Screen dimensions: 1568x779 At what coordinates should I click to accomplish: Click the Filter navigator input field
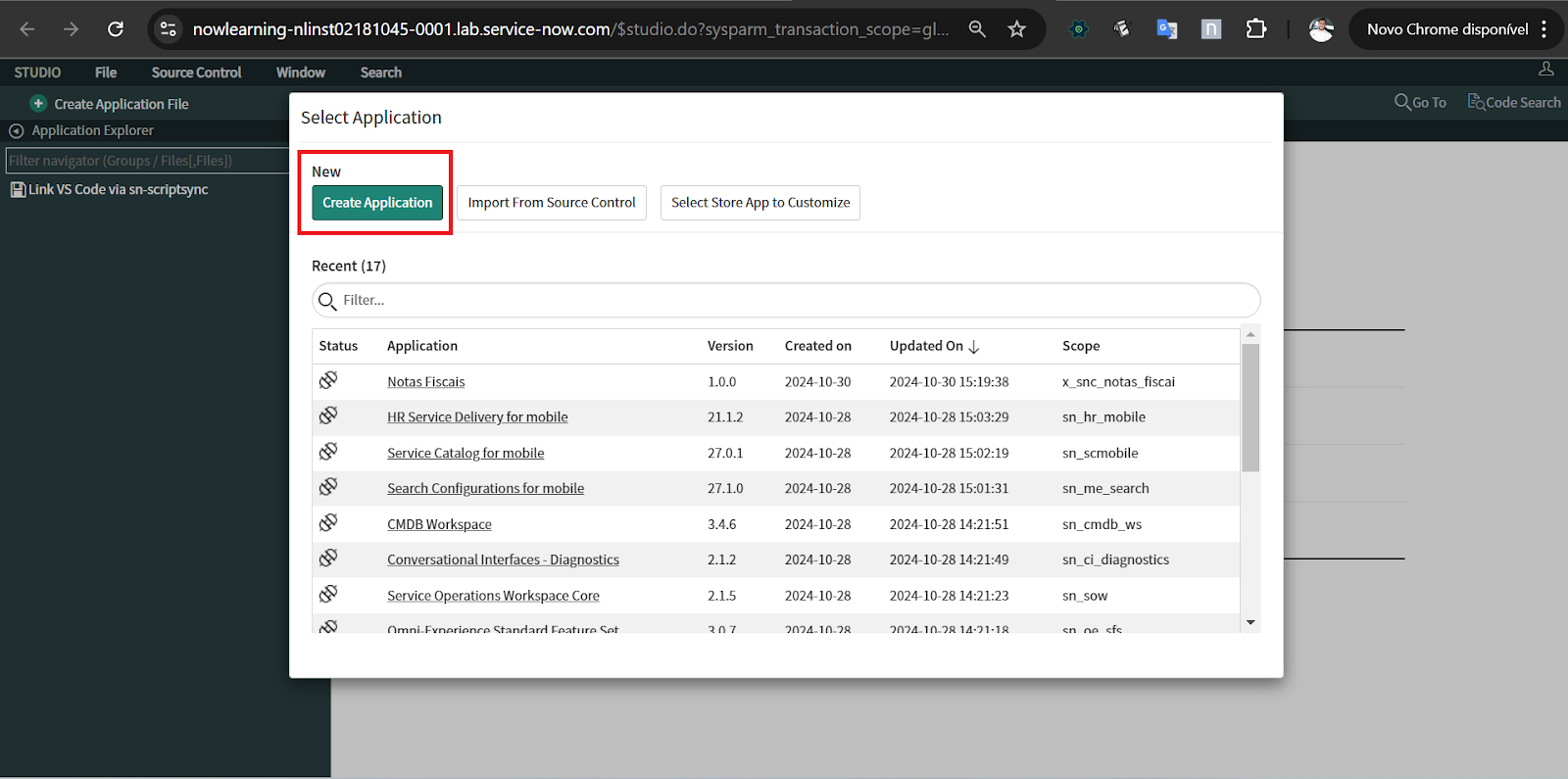pyautogui.click(x=147, y=161)
